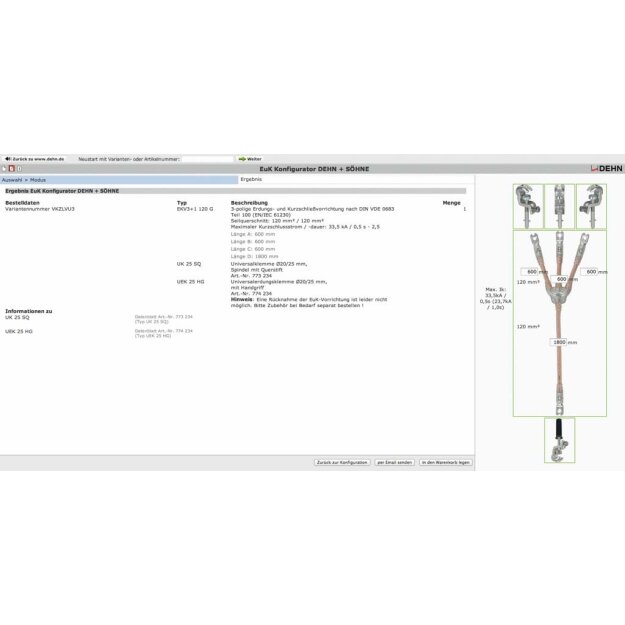
Task: Click the type text 'EKV3+1 120 G'
Action: pyautogui.click(x=195, y=209)
